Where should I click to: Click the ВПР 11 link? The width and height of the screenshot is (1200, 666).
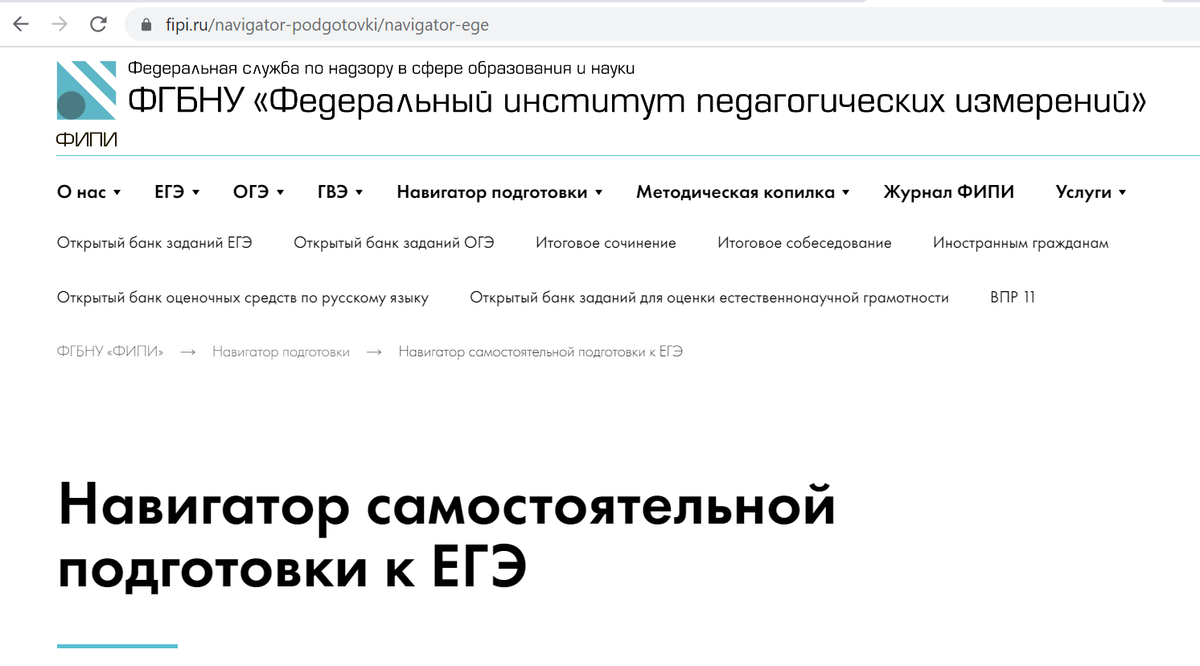[1013, 297]
